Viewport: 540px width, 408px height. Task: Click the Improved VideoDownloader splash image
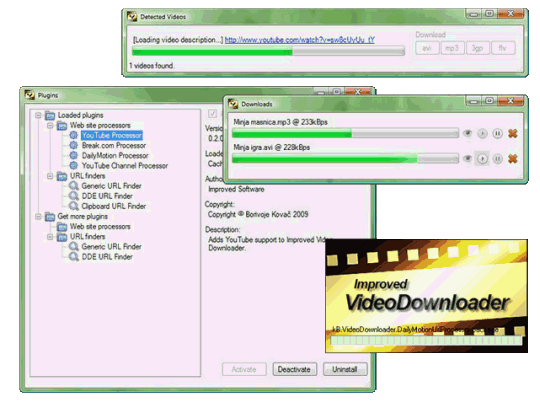(426, 296)
